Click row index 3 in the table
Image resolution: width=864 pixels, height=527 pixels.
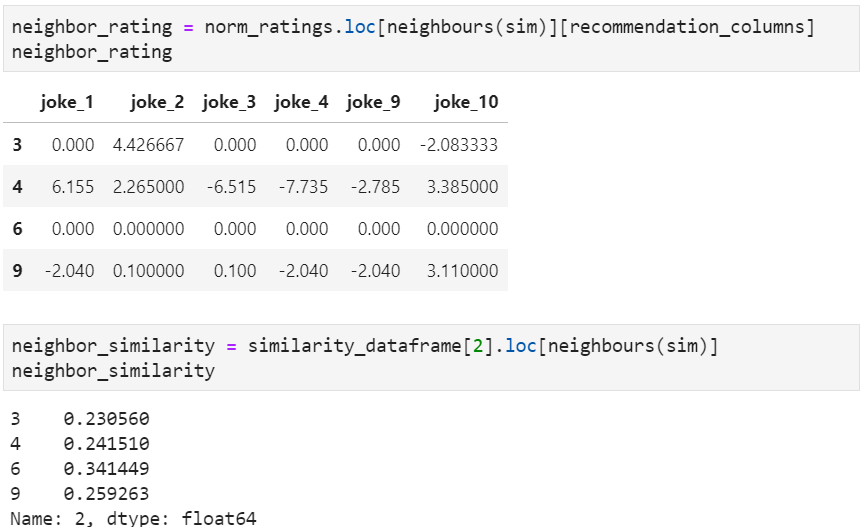tap(18, 145)
